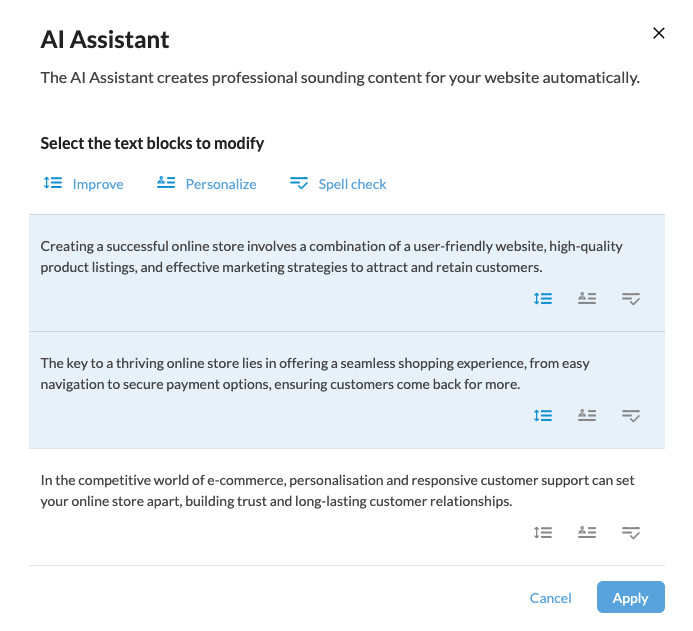693x631 pixels.
Task: Select the Spell check option for all blocks
Action: pos(338,184)
